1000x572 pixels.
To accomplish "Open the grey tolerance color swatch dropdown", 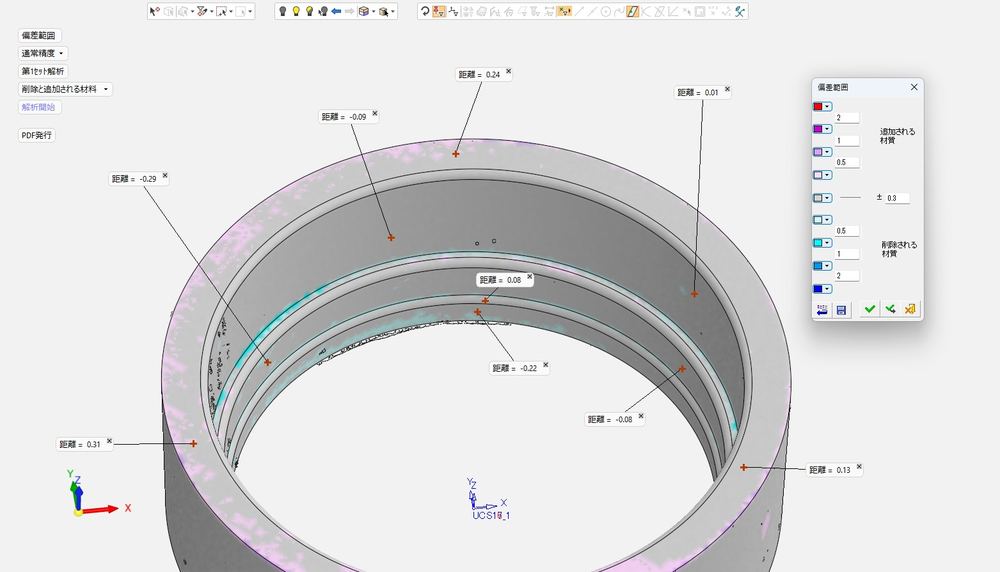I will pyautogui.click(x=827, y=198).
